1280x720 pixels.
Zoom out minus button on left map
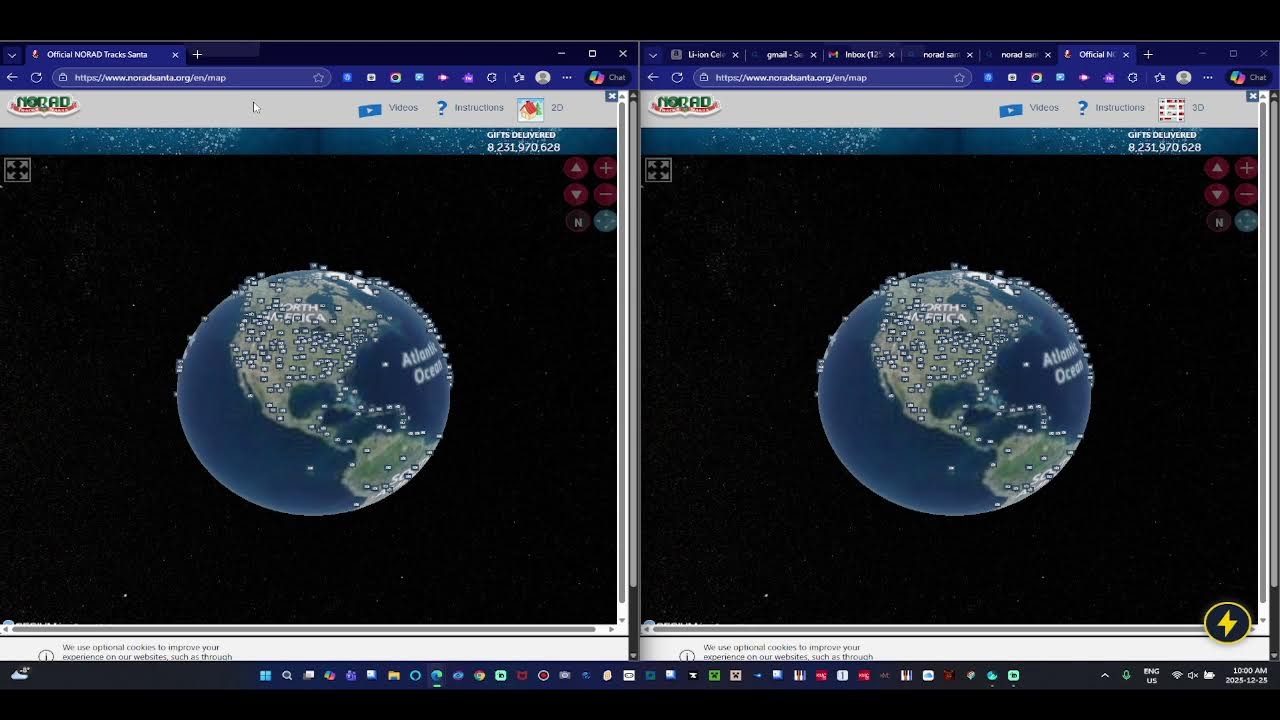pos(605,194)
